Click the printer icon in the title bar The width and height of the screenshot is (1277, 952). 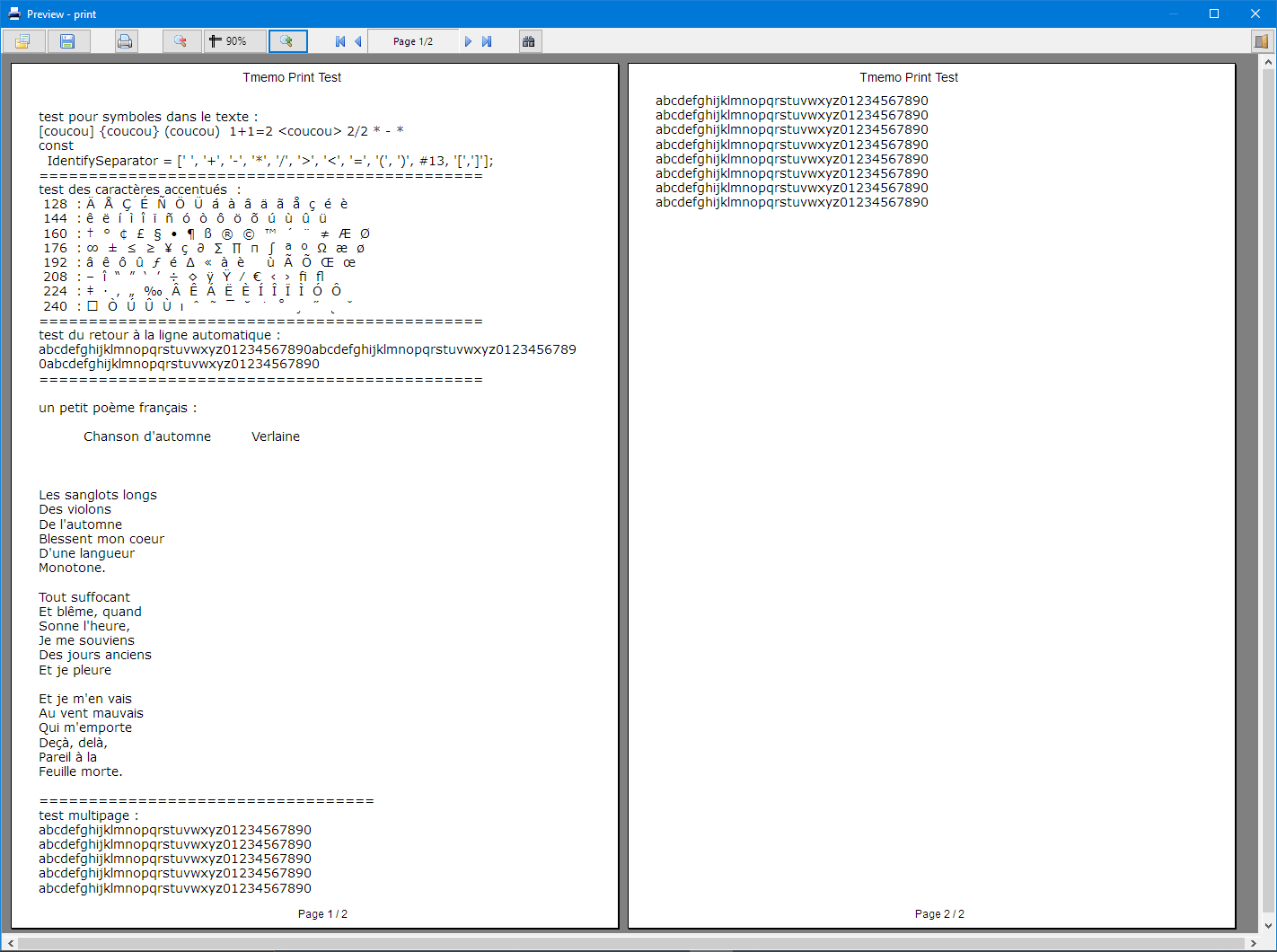click(13, 14)
